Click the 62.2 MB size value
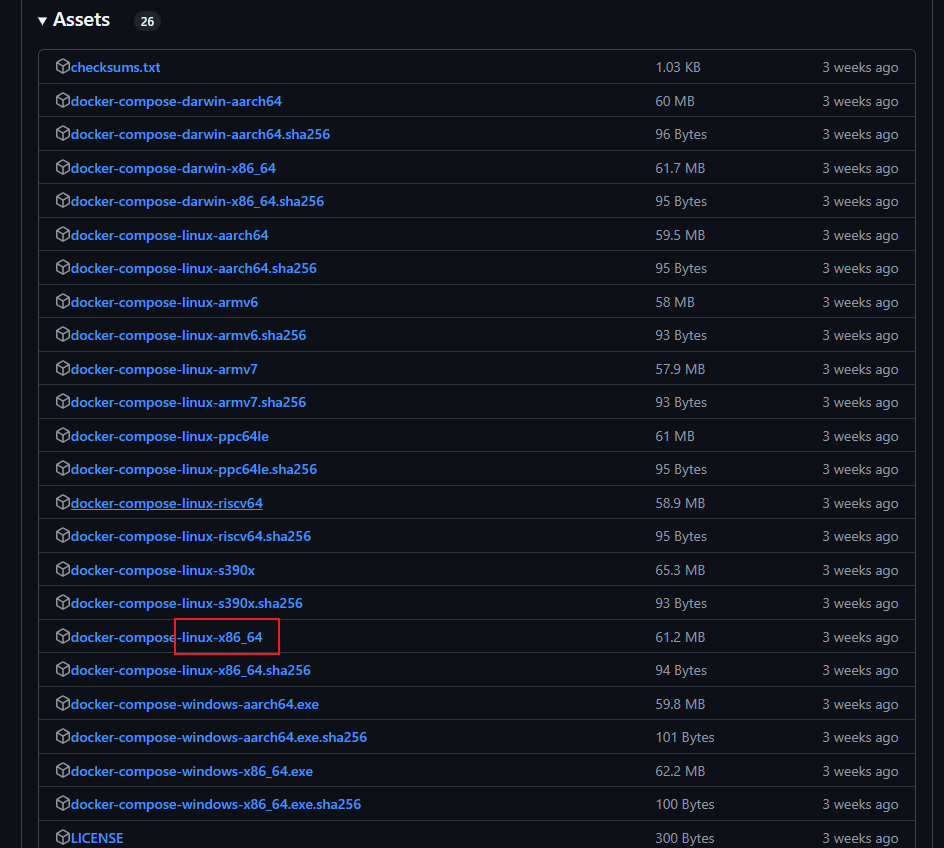Screen dimensions: 944x848 [x=680, y=771]
